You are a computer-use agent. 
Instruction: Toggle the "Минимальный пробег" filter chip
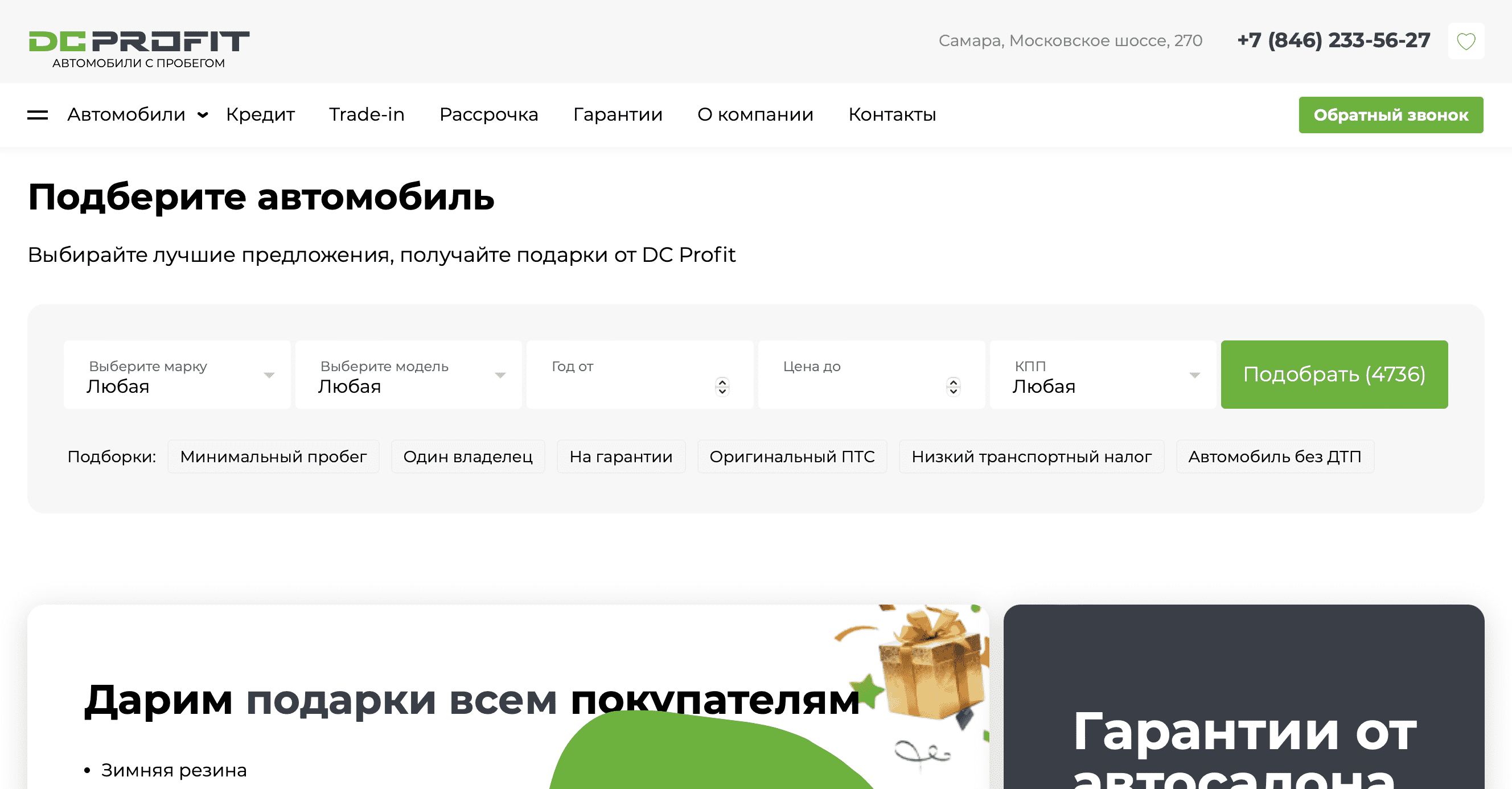coord(273,456)
